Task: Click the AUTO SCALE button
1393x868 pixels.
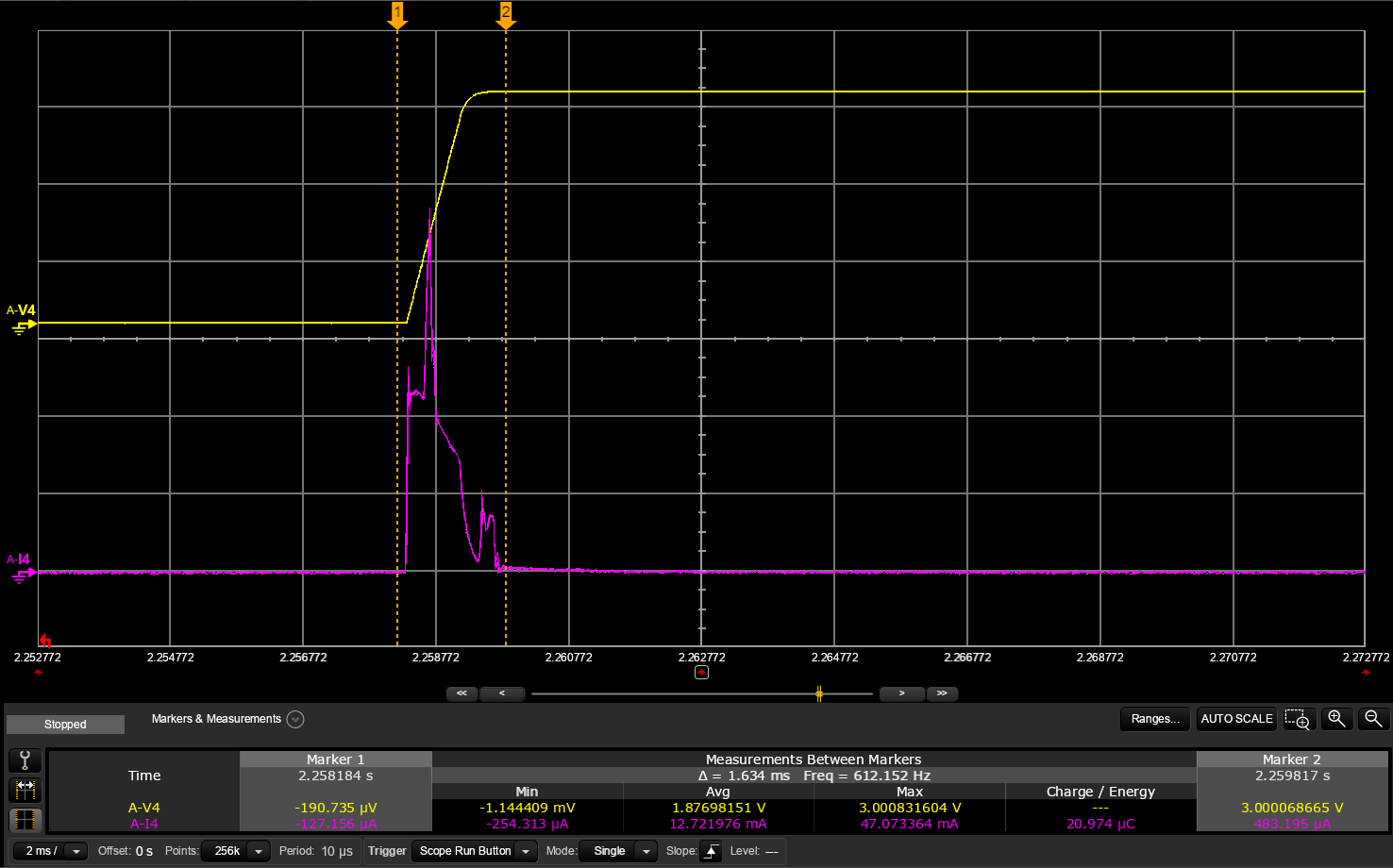Action: coord(1236,719)
